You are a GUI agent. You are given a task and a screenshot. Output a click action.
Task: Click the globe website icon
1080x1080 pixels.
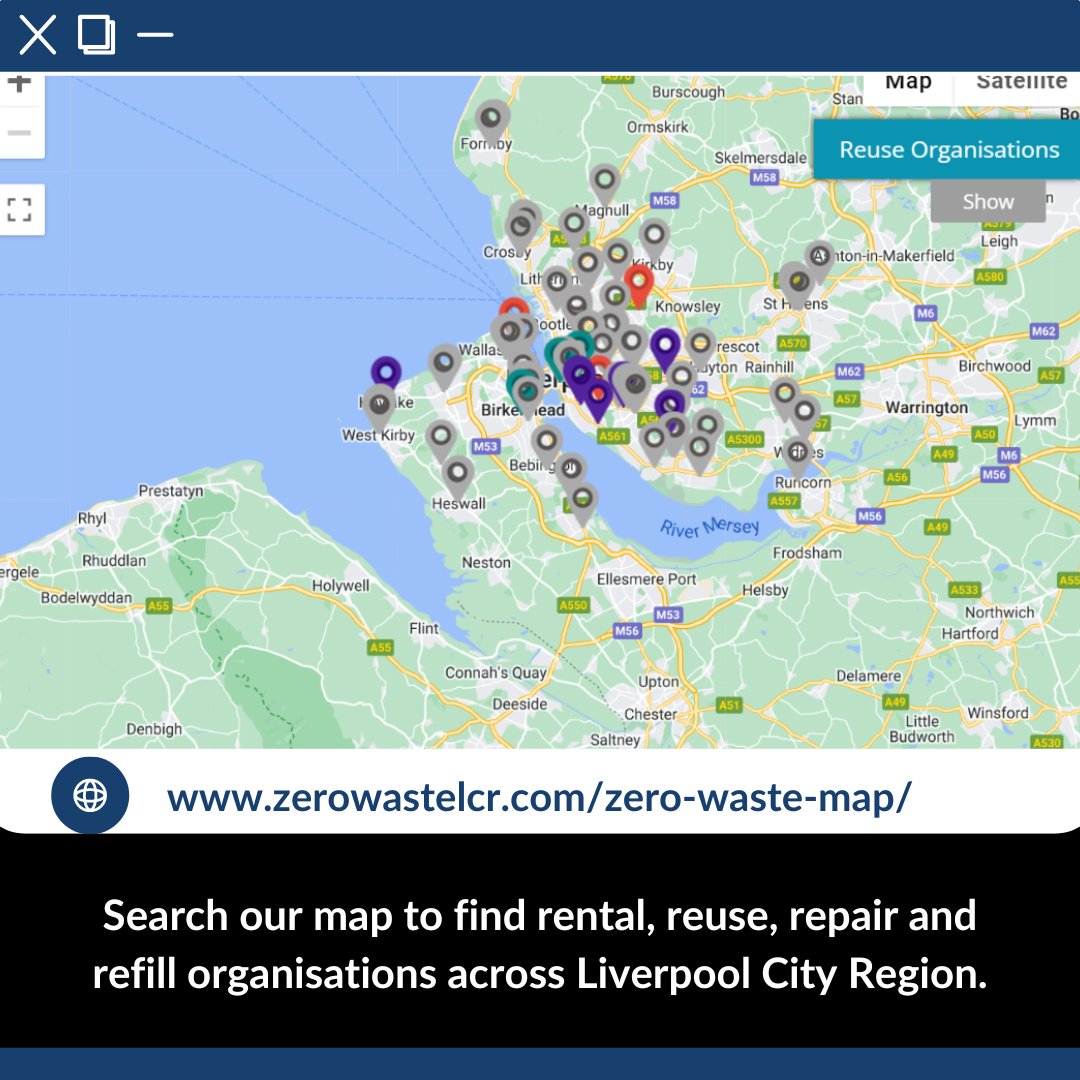coord(90,796)
